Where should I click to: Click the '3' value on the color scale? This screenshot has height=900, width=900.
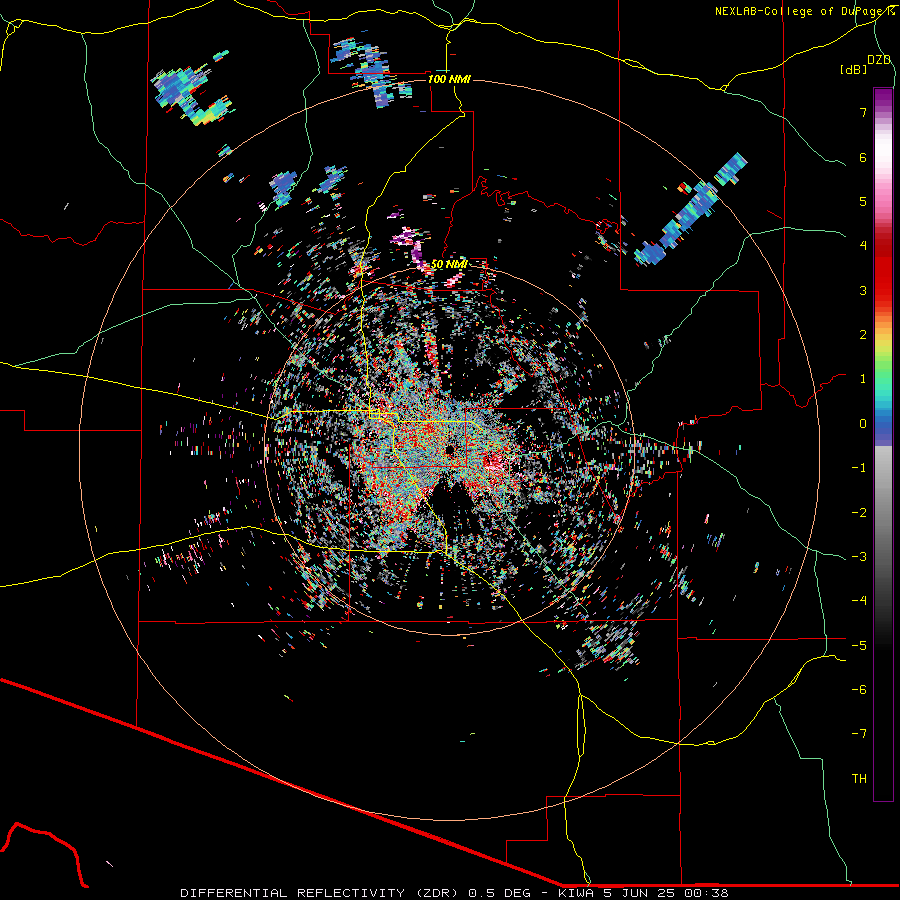(x=863, y=290)
